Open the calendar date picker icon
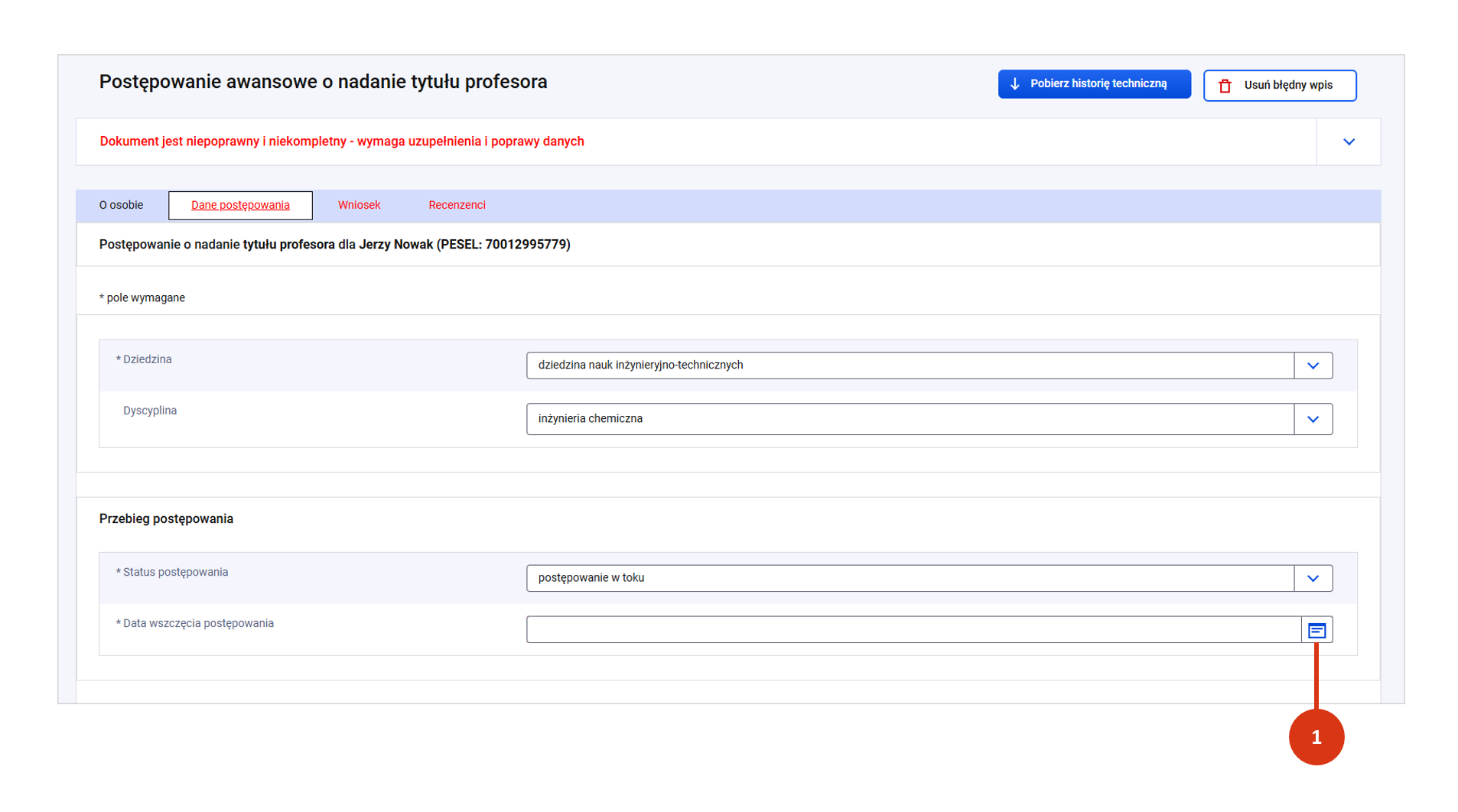The height and width of the screenshot is (812, 1458). 1316,630
